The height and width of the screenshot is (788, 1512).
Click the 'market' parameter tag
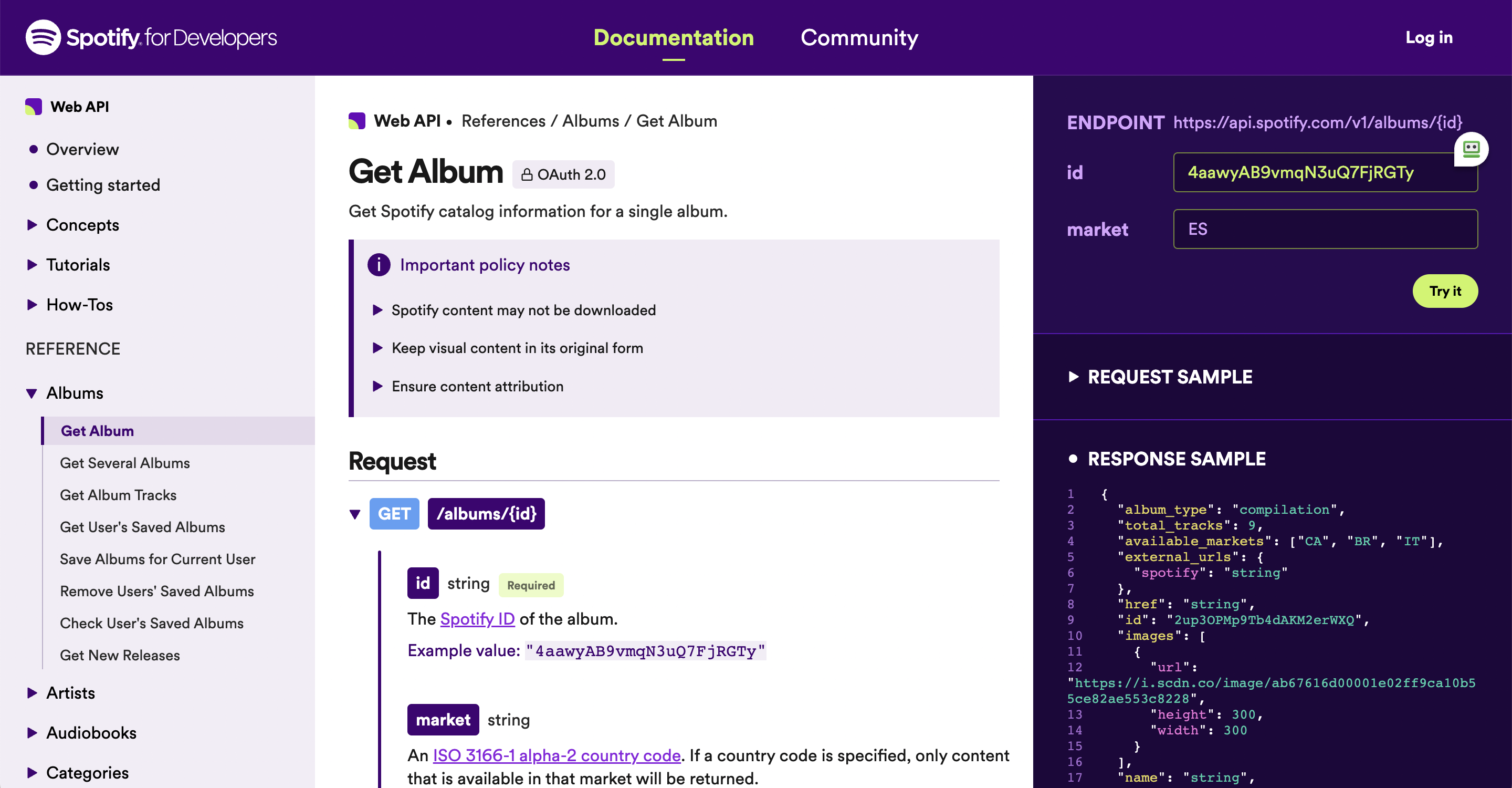click(x=443, y=720)
